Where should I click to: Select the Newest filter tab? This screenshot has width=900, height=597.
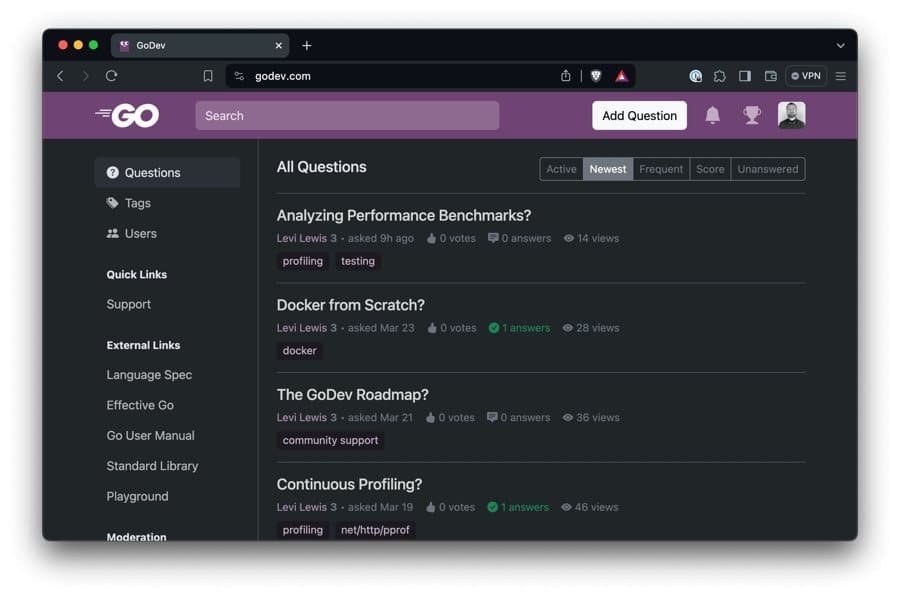pyautogui.click(x=608, y=169)
